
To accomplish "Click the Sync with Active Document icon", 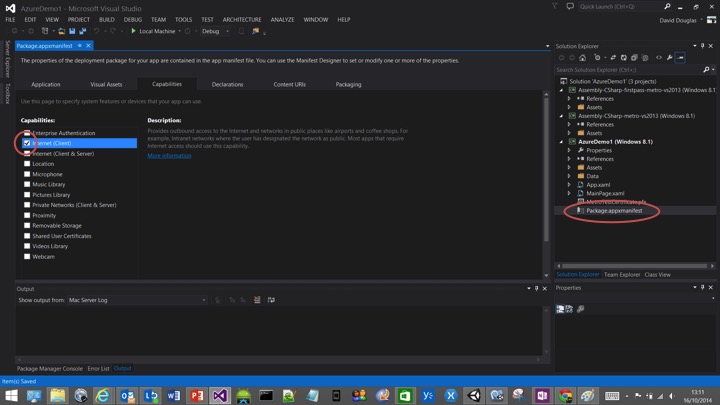I will tap(613, 57).
